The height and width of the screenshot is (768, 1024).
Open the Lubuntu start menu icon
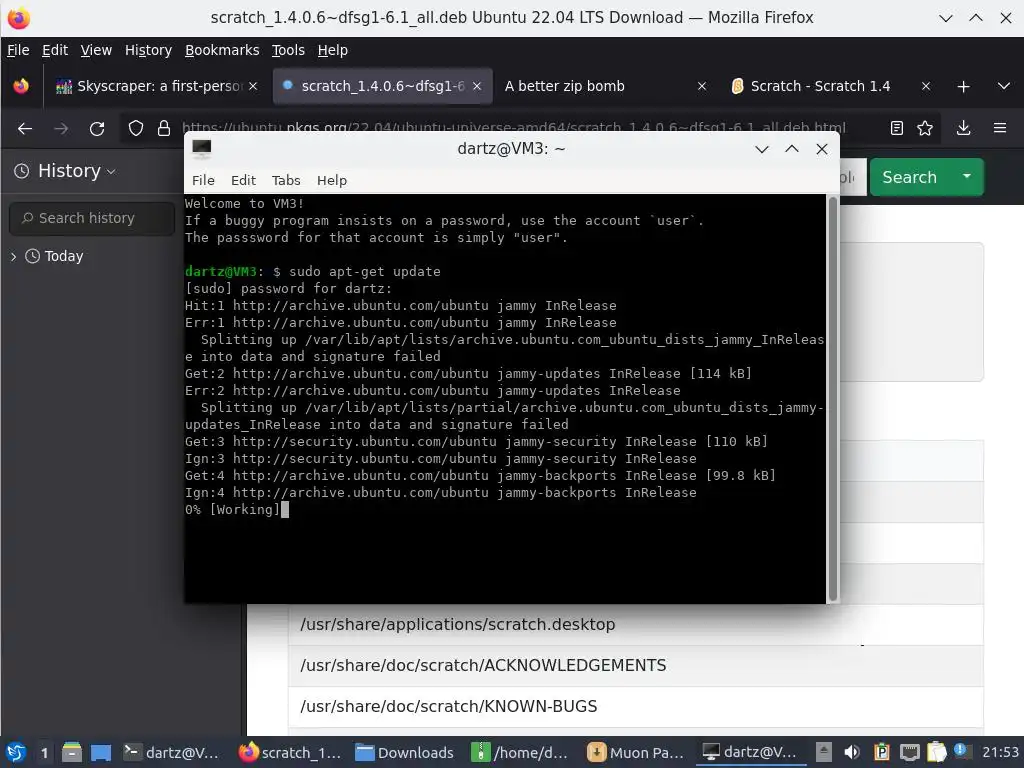pos(16,753)
